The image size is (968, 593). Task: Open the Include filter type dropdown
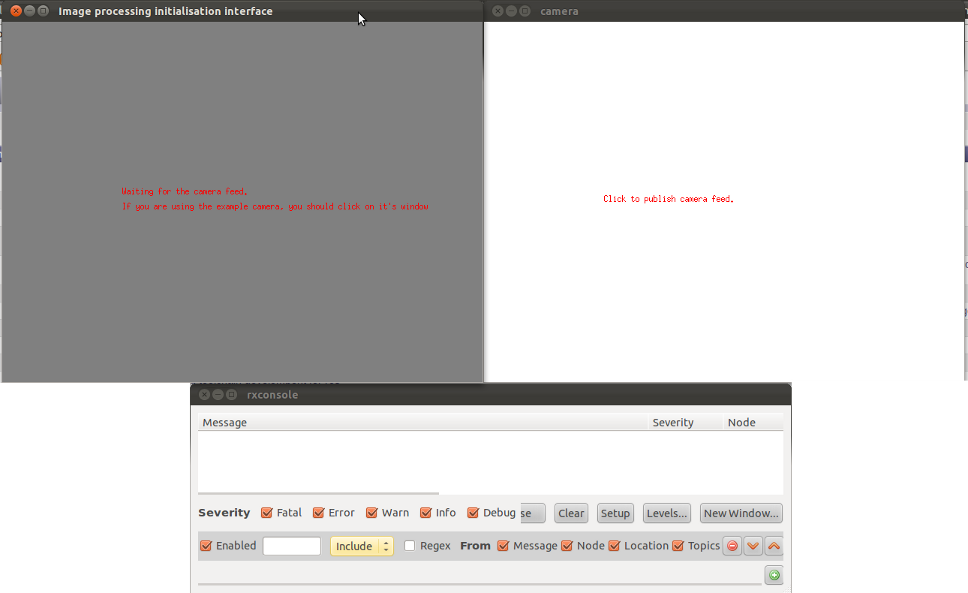click(x=361, y=546)
